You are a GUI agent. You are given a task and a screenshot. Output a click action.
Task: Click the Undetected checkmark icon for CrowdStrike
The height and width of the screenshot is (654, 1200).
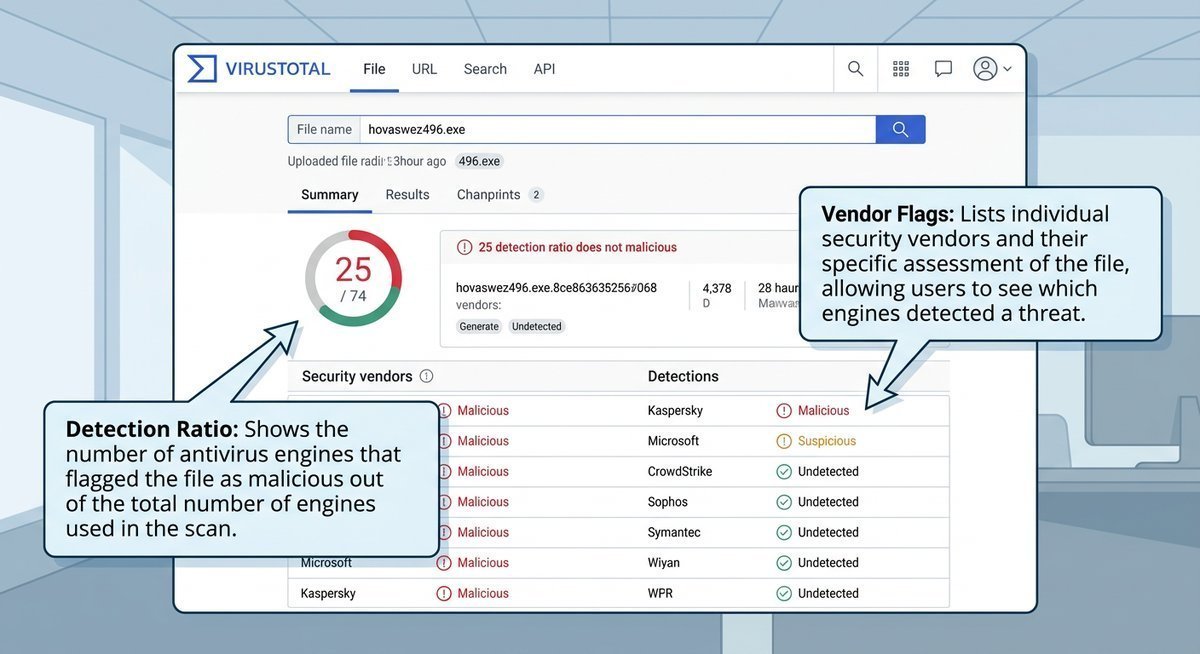784,472
